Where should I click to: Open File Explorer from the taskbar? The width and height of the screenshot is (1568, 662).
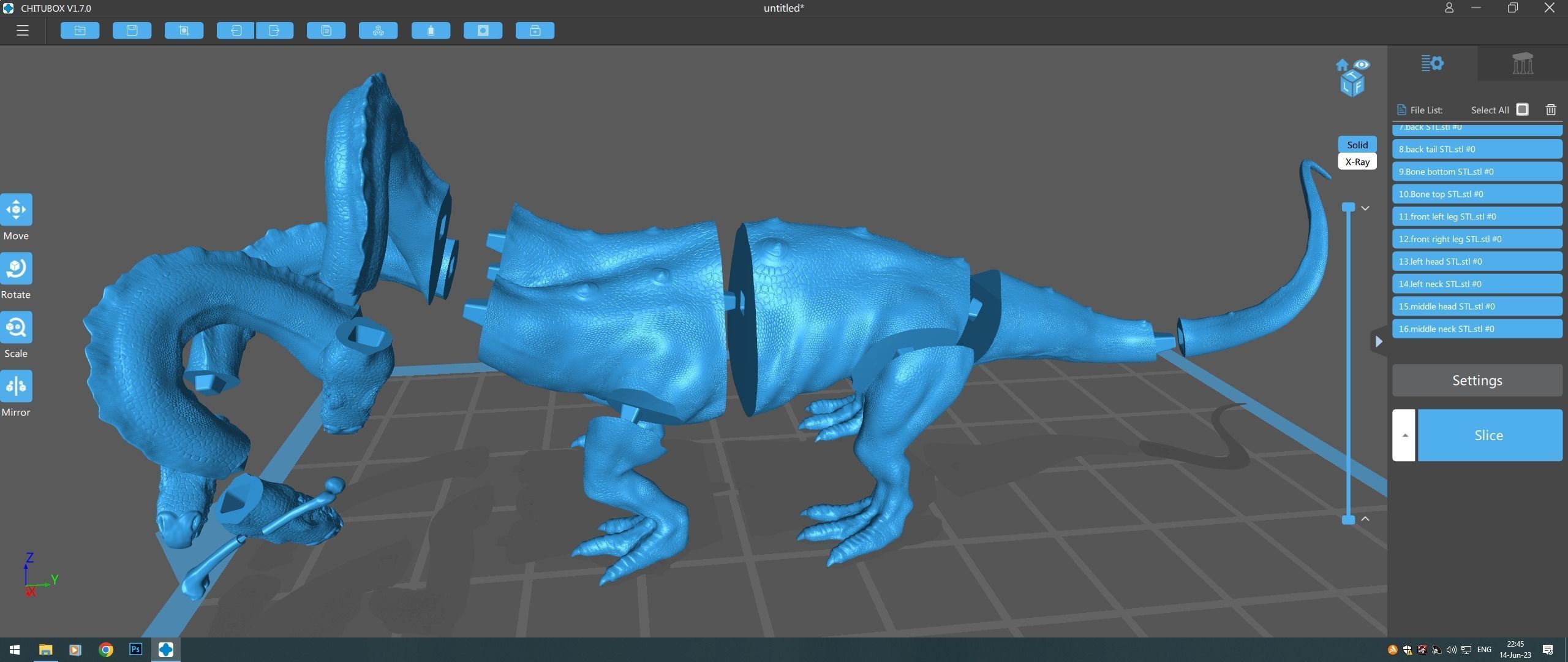point(45,650)
